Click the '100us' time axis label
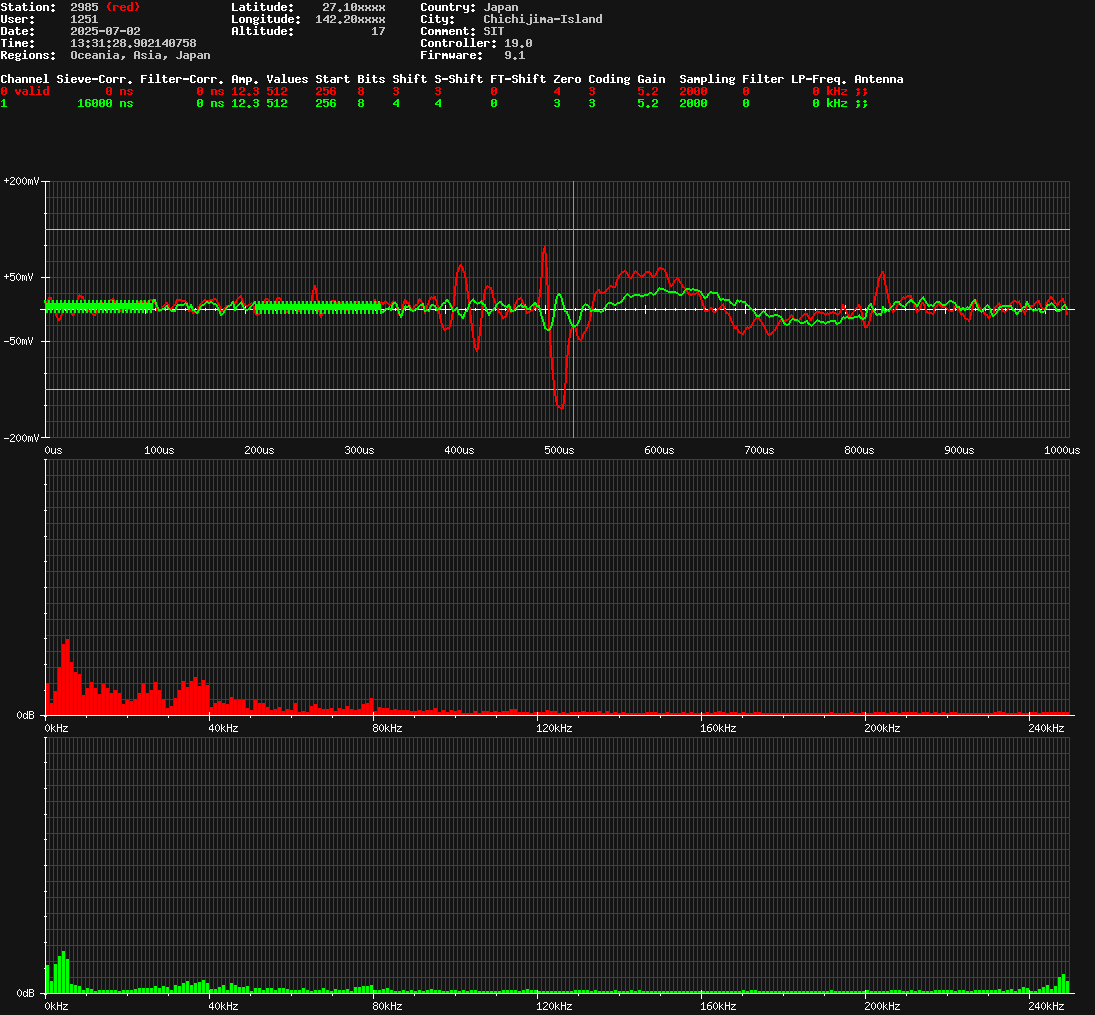 tap(159, 450)
